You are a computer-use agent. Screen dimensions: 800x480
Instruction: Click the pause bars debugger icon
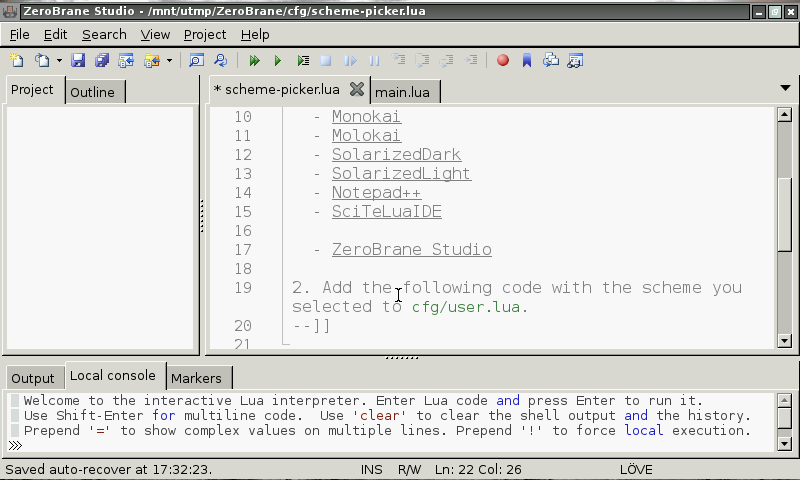[374, 60]
